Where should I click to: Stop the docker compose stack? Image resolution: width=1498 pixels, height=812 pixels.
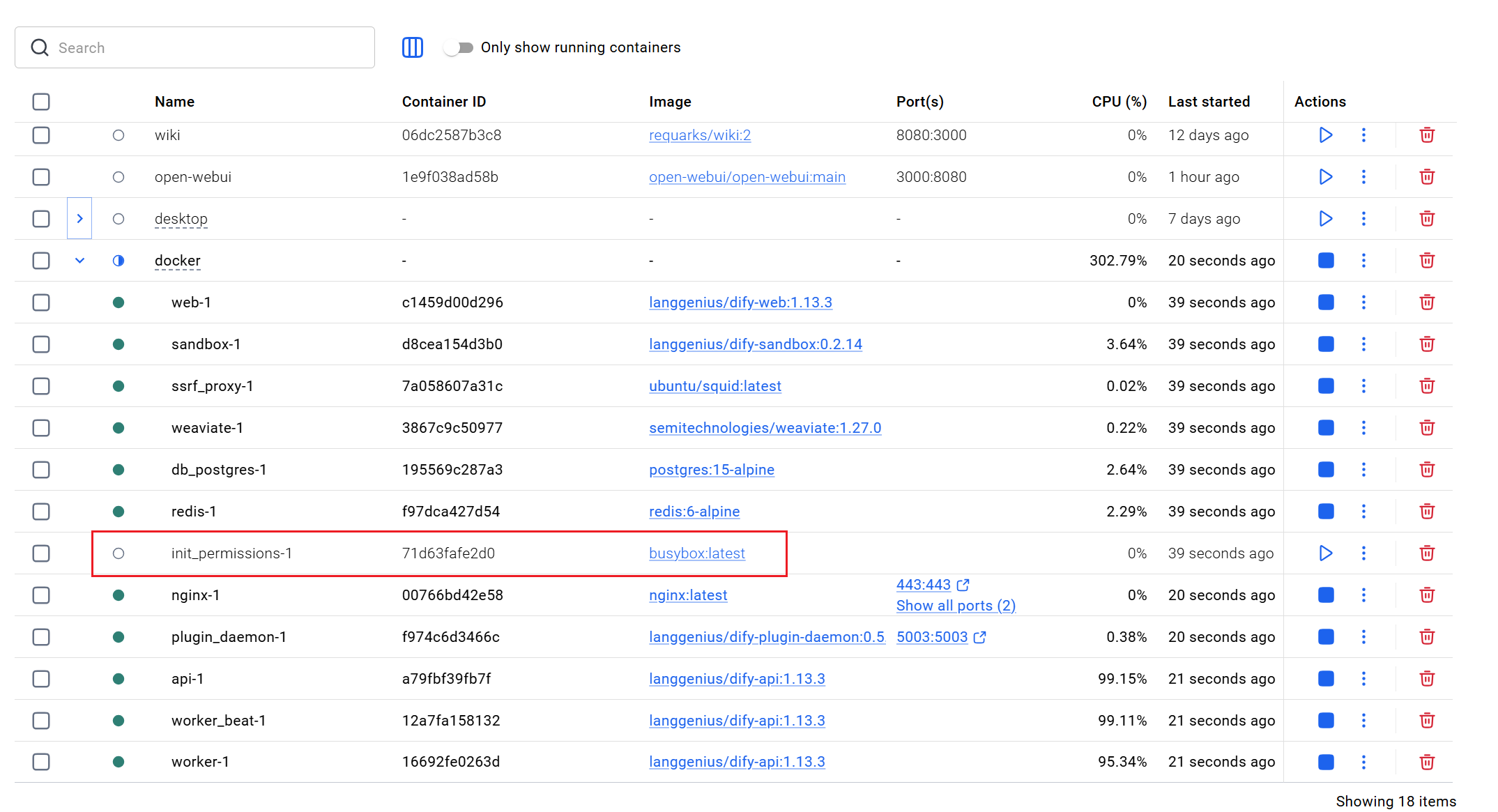pos(1325,261)
